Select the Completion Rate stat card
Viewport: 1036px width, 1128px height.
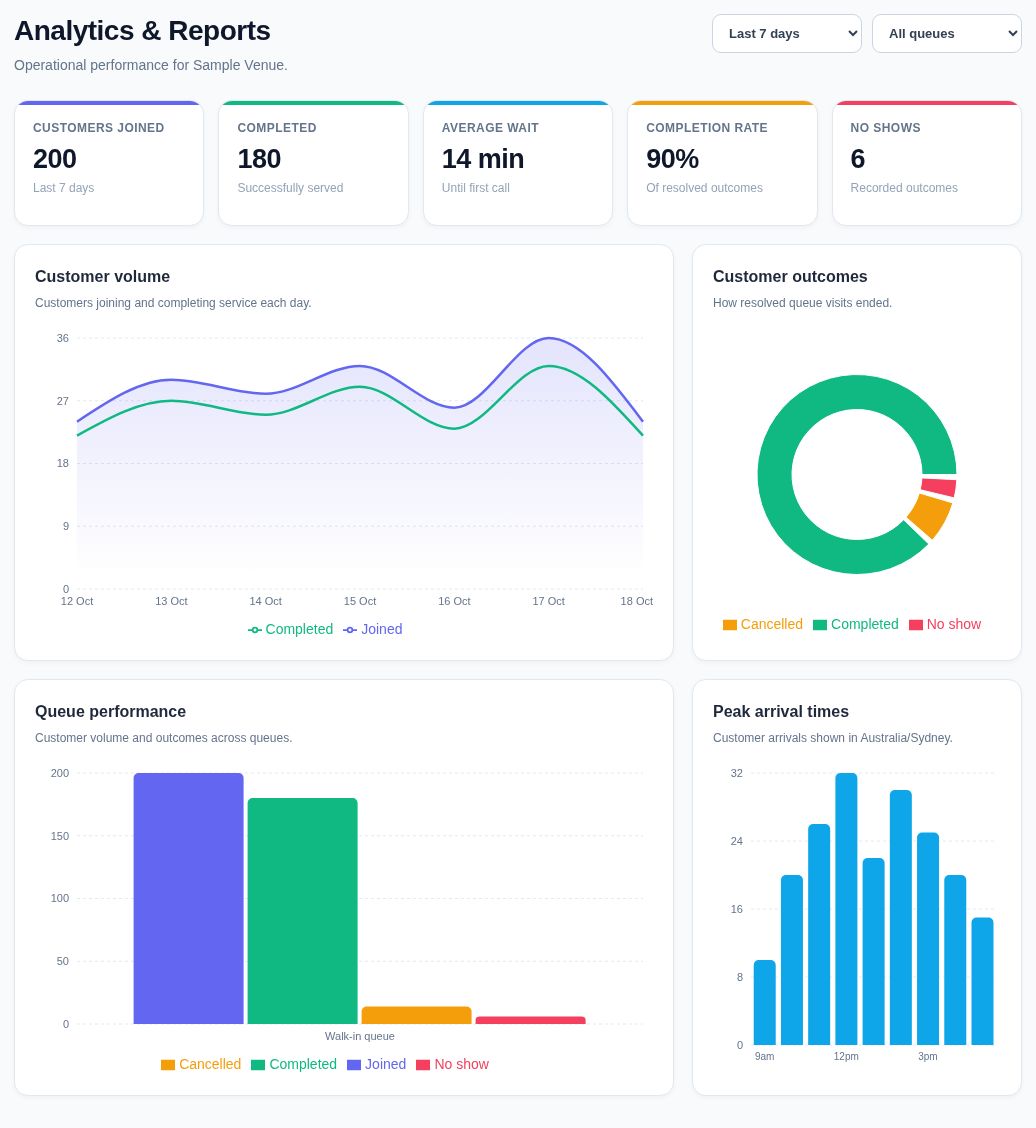click(722, 163)
